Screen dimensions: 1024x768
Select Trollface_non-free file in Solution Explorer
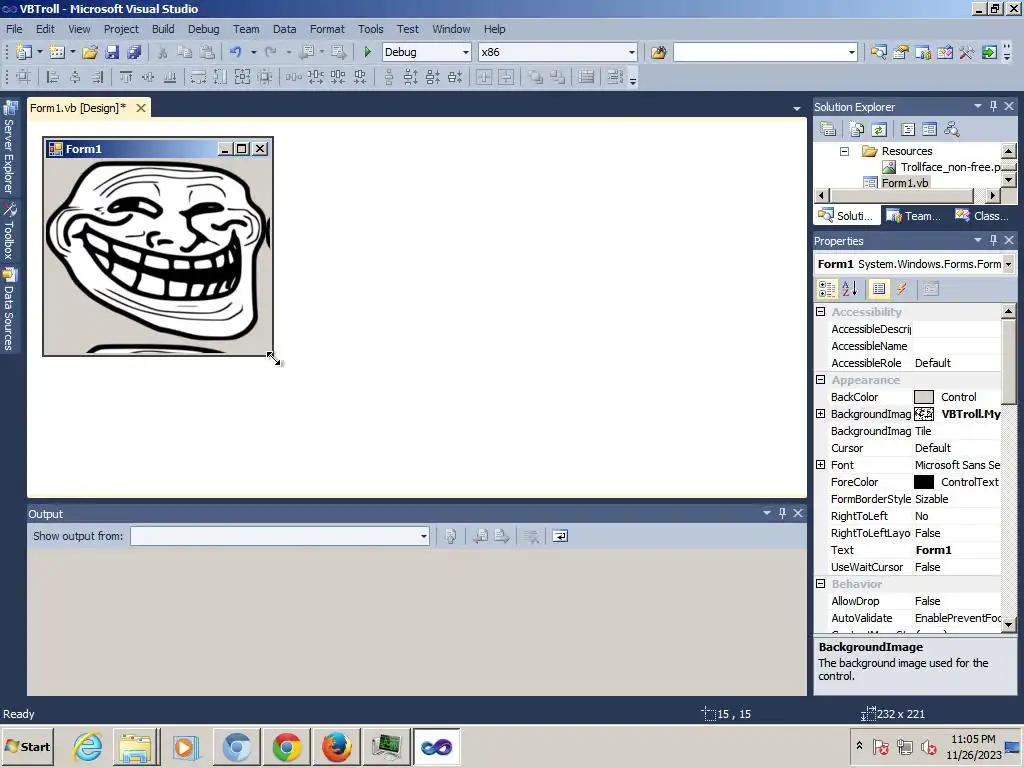pos(950,167)
